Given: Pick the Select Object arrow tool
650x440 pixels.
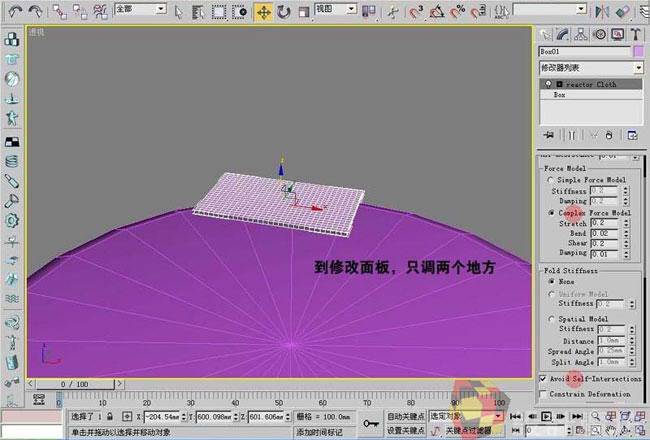Looking at the screenshot, I should tap(178, 12).
